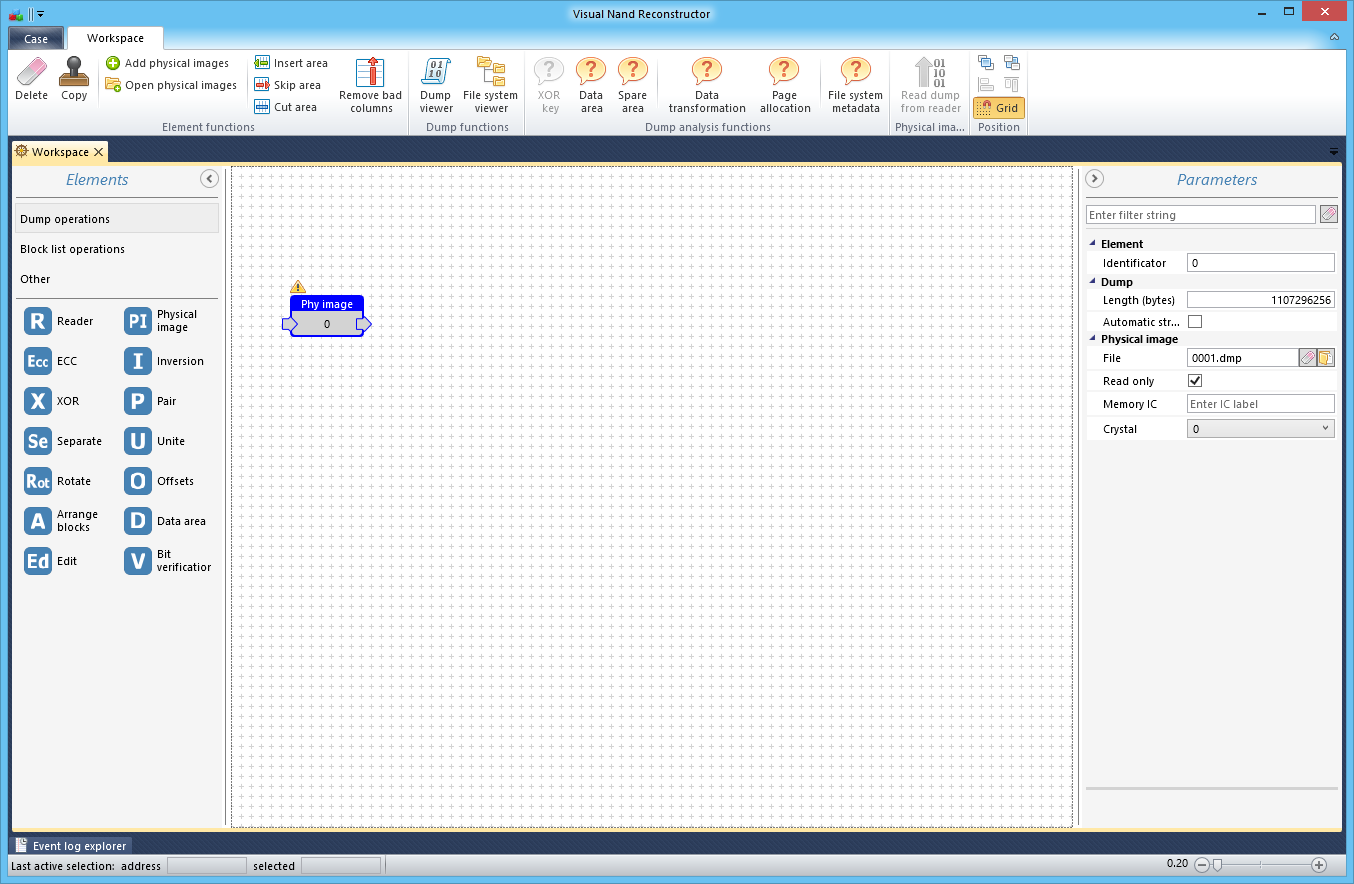Click the zoom slider handle
This screenshot has height=884, width=1354.
[x=1217, y=865]
